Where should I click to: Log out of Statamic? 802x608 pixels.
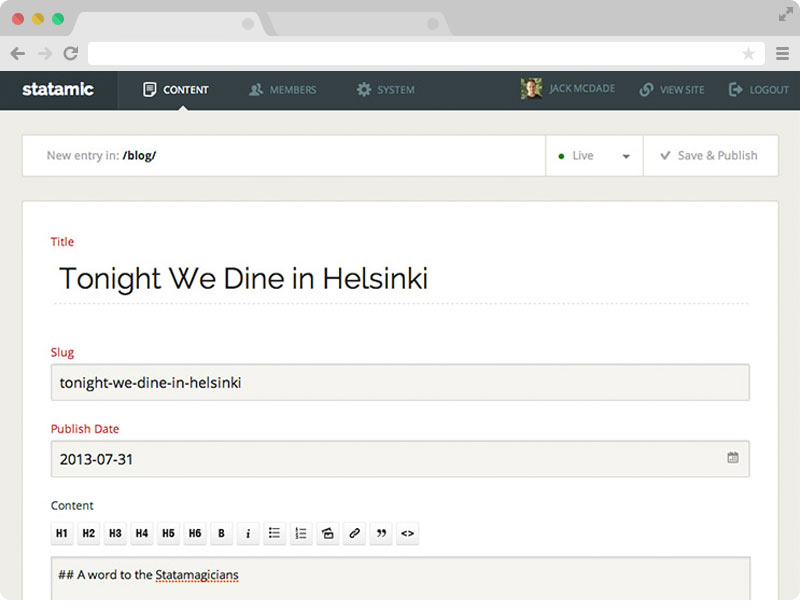(x=759, y=90)
